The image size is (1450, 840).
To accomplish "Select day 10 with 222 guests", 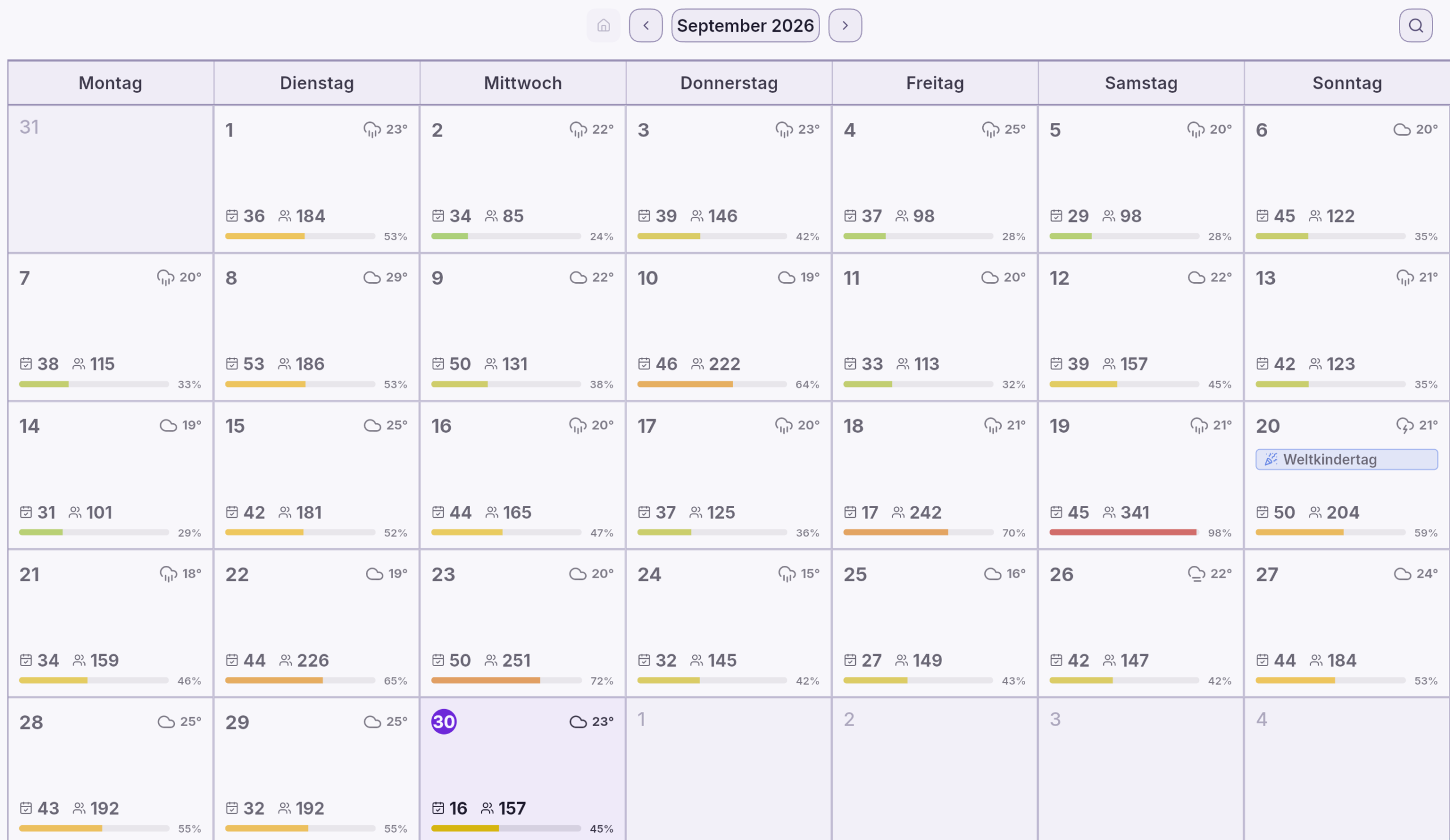I will (x=728, y=327).
